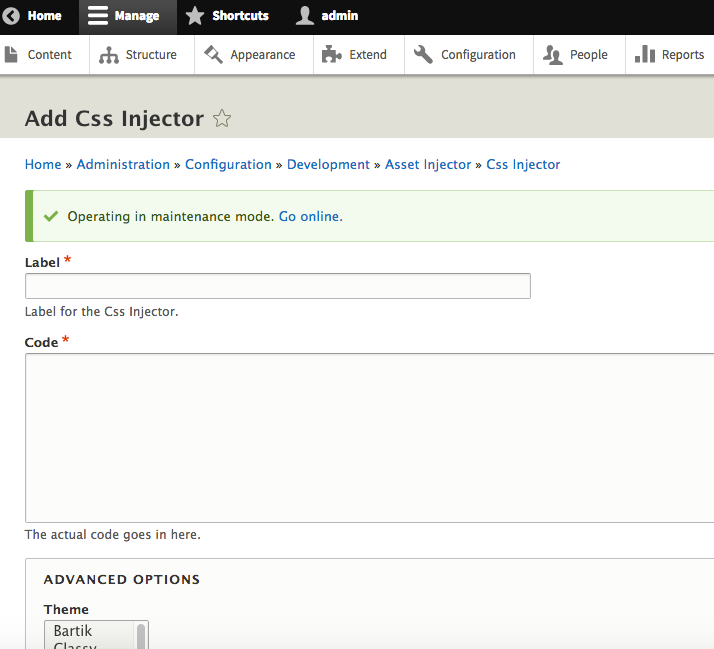
Task: Select Bartik in the Theme list
Action: coord(73,631)
